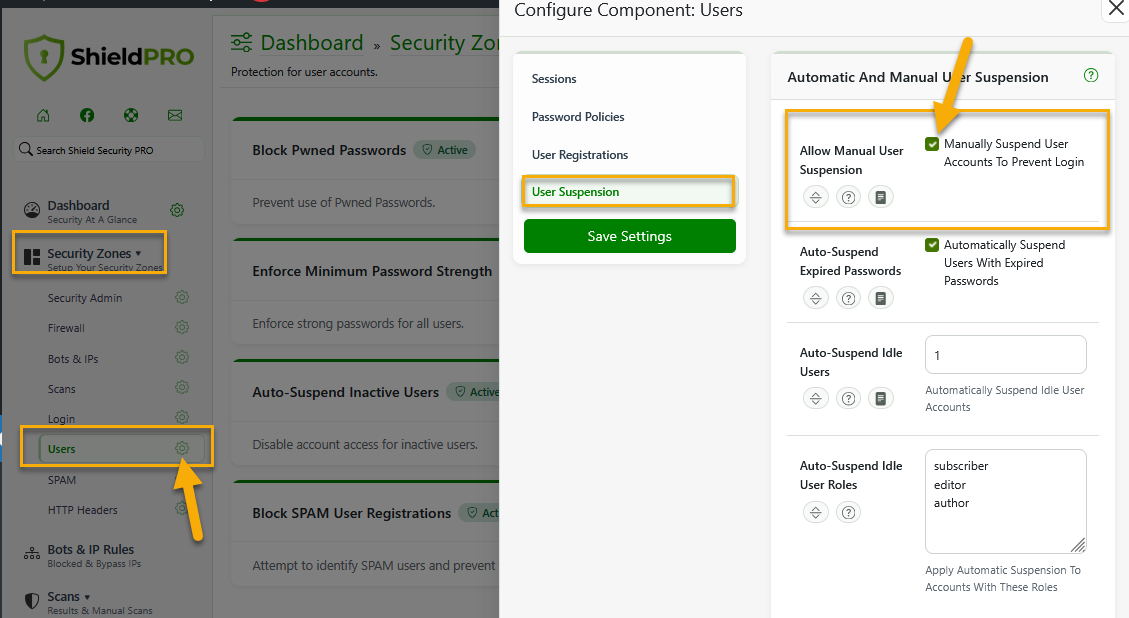1129x618 pixels.
Task: Click up-down arrows icon under Auto-Suspend Idle Users
Action: point(816,399)
